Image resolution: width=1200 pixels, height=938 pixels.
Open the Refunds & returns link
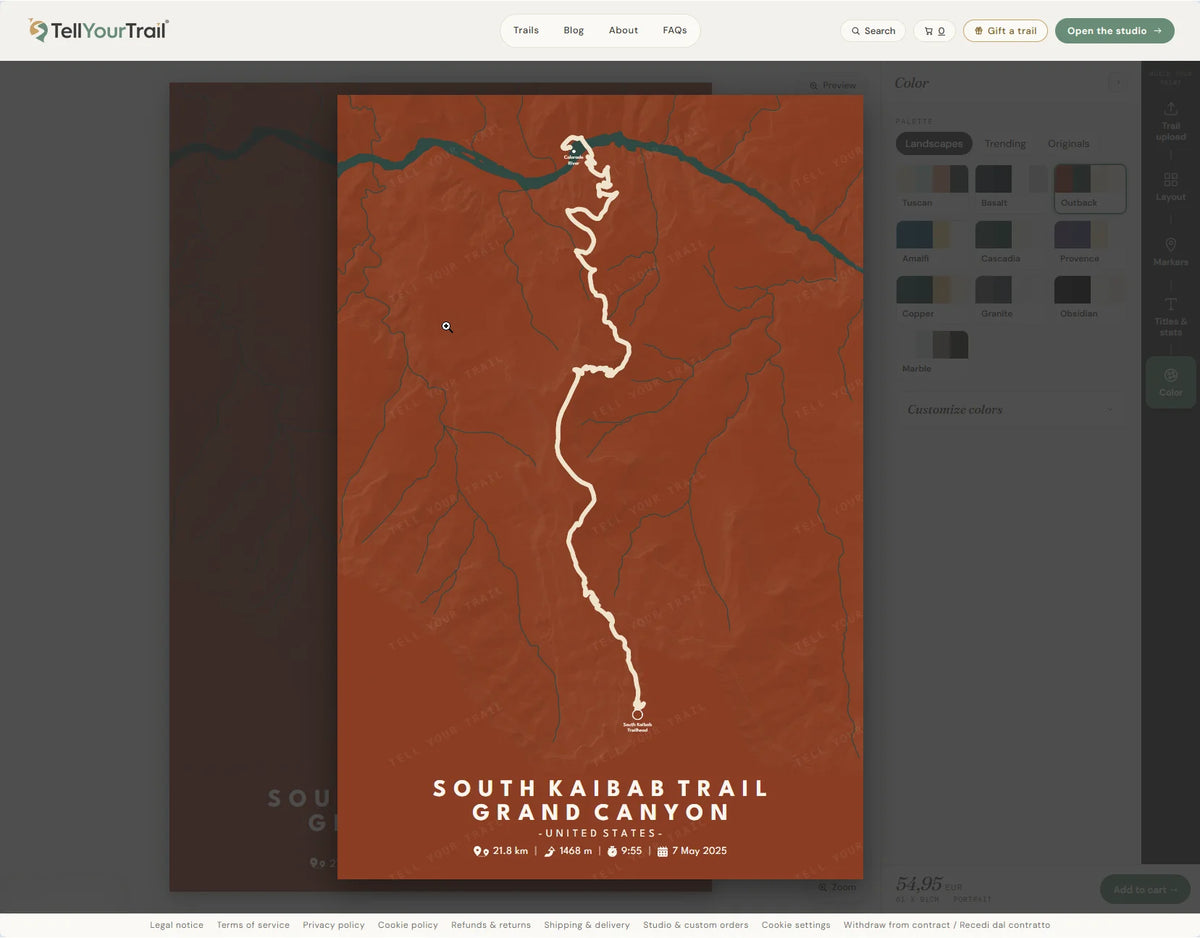(491, 925)
